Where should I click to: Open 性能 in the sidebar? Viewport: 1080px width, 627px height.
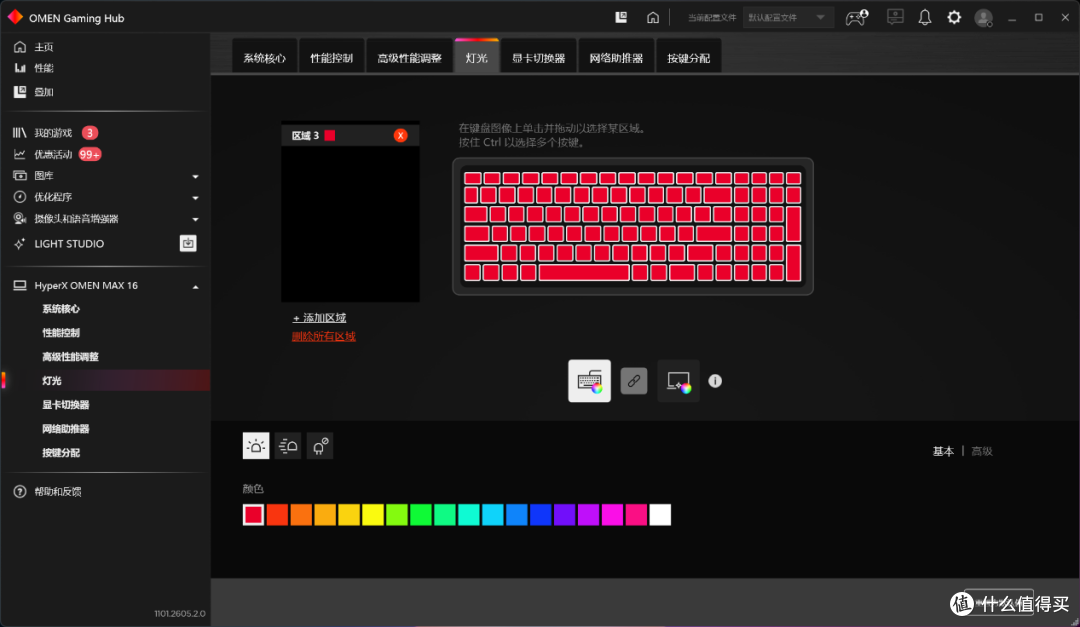(x=44, y=68)
